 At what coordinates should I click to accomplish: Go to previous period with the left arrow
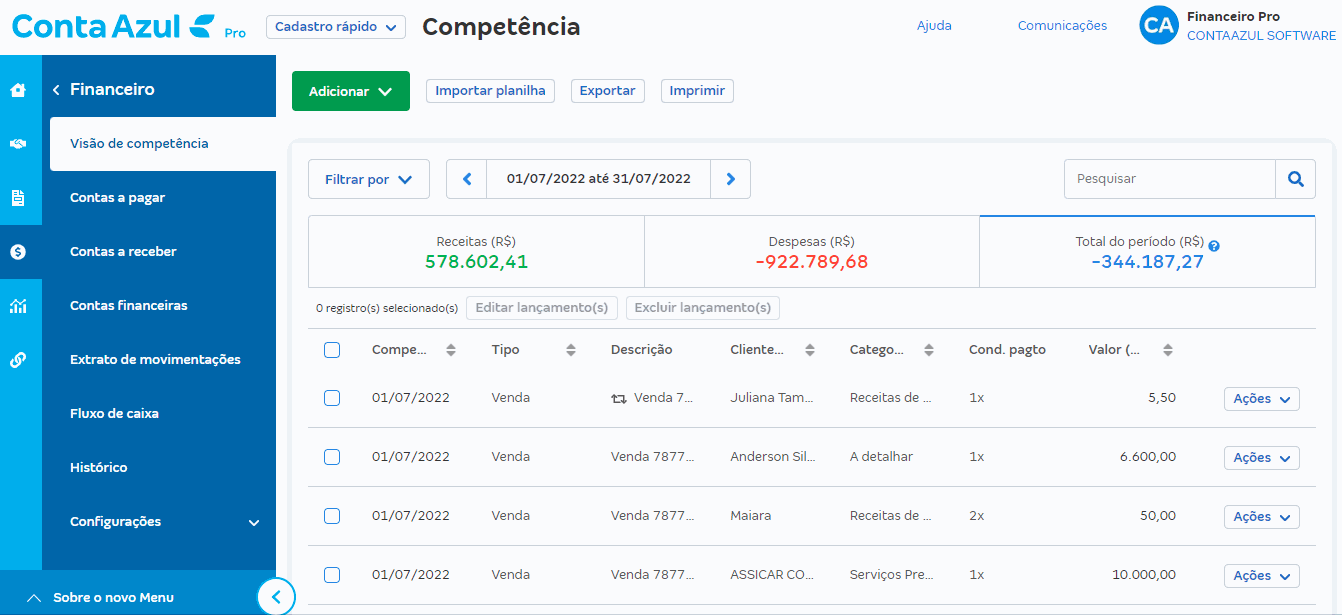click(x=466, y=179)
